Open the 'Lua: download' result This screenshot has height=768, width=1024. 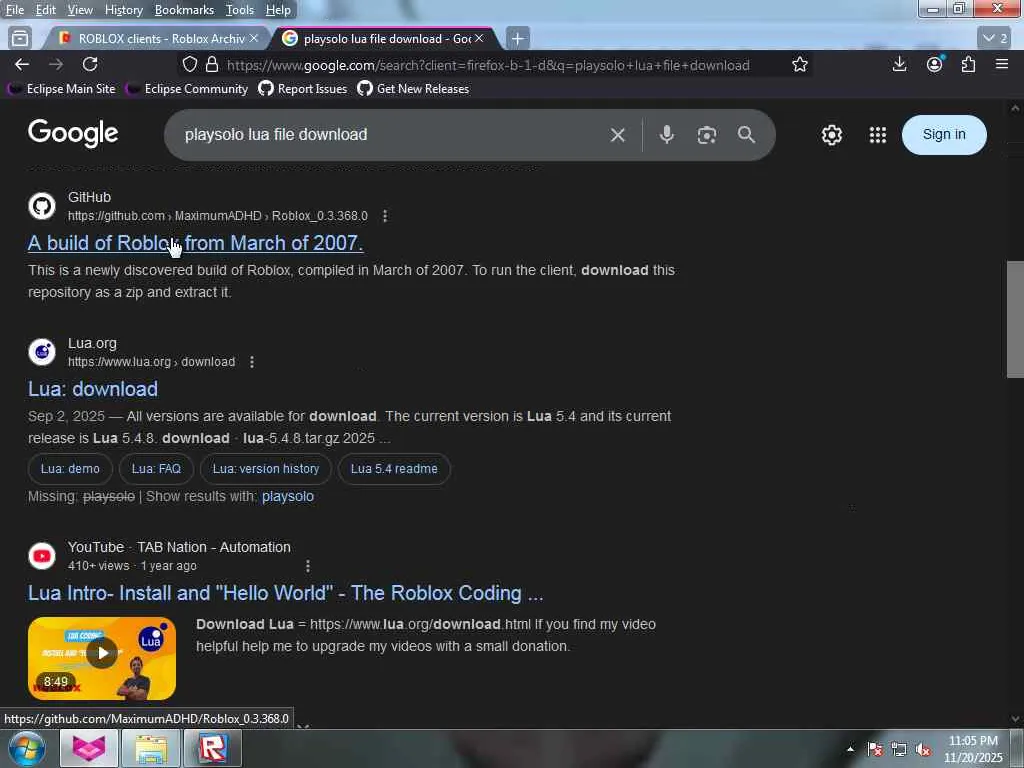93,389
